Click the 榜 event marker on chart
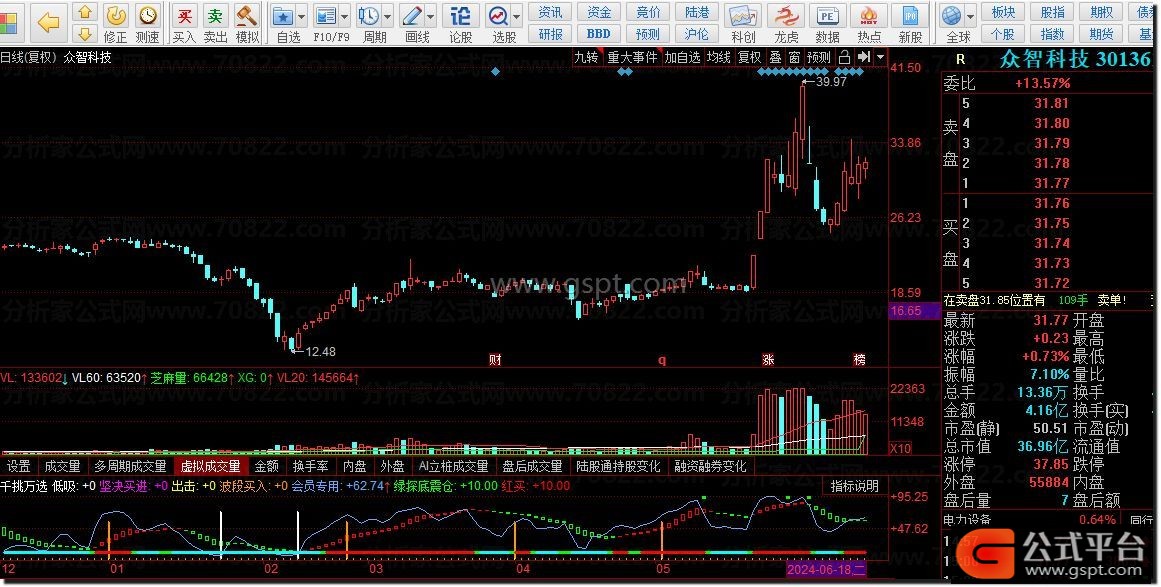This screenshot has width=1161, height=587. tap(859, 360)
